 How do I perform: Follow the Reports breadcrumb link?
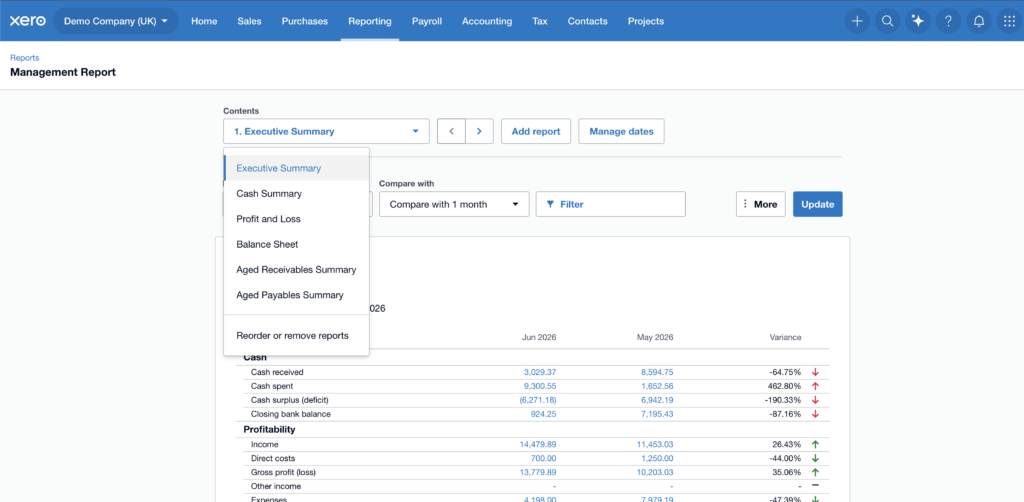click(x=25, y=57)
